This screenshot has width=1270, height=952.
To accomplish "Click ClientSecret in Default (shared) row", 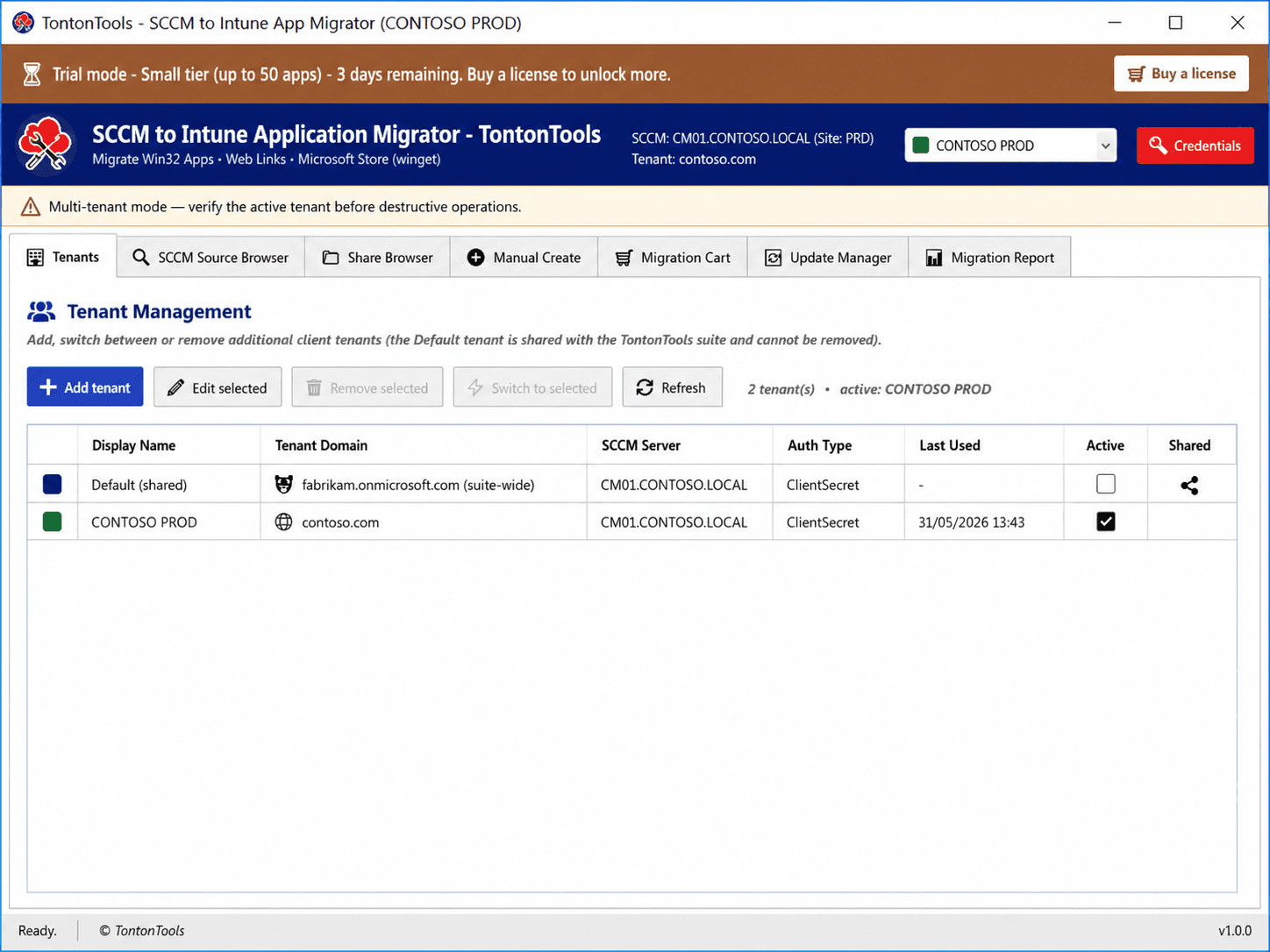I will pos(823,485).
